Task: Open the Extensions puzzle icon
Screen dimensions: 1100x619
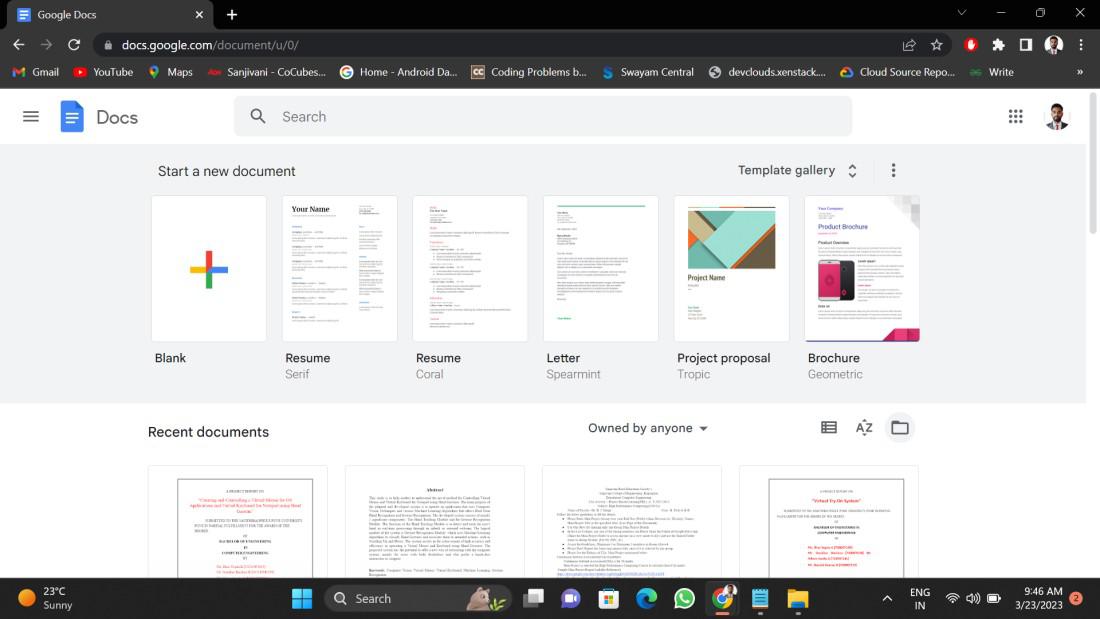Action: [998, 45]
